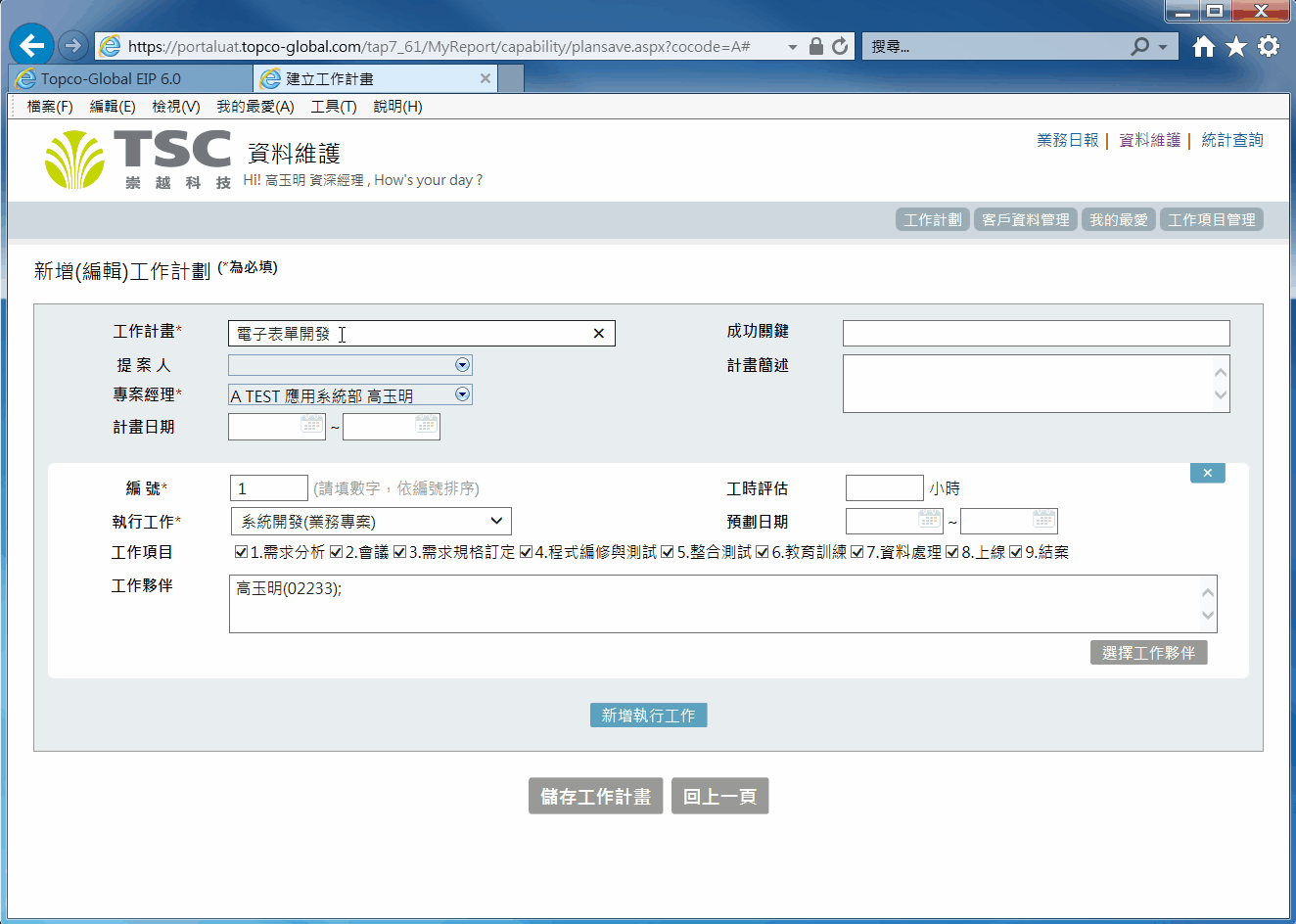Click the 成功關鍵 input field
Viewport: 1296px width, 924px height.
coord(1036,333)
